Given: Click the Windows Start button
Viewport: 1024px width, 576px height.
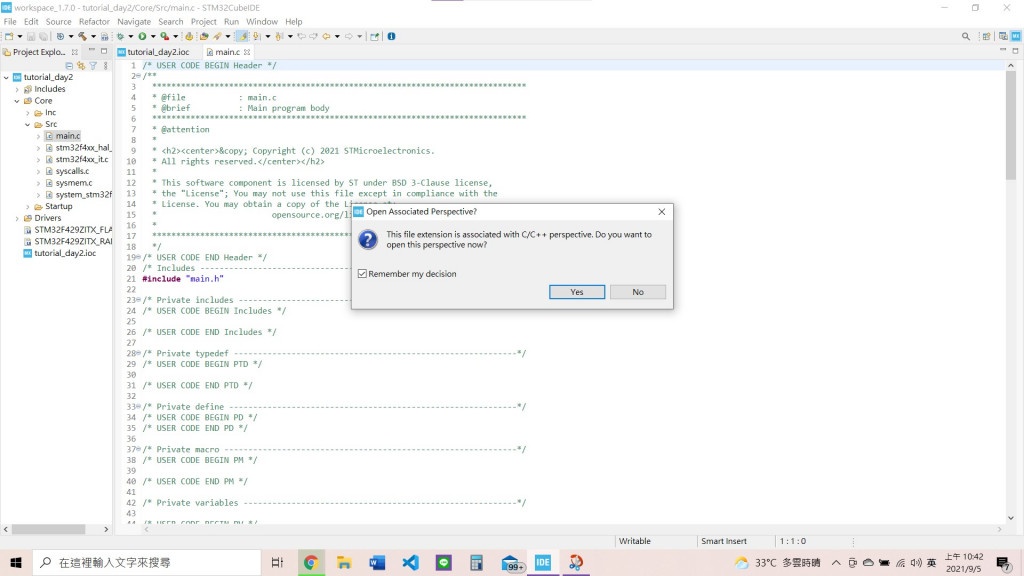Looking at the screenshot, I should point(16,562).
